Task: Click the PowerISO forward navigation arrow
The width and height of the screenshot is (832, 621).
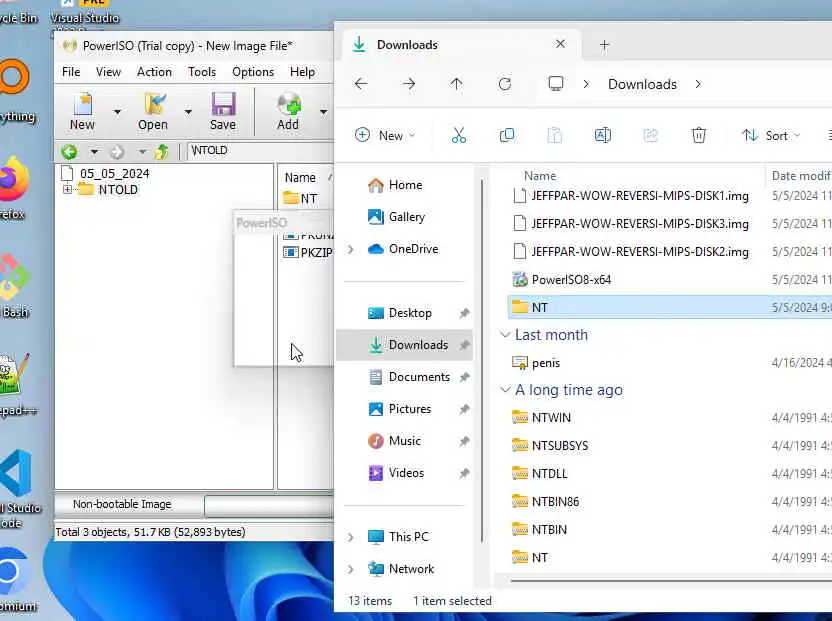Action: 117,152
